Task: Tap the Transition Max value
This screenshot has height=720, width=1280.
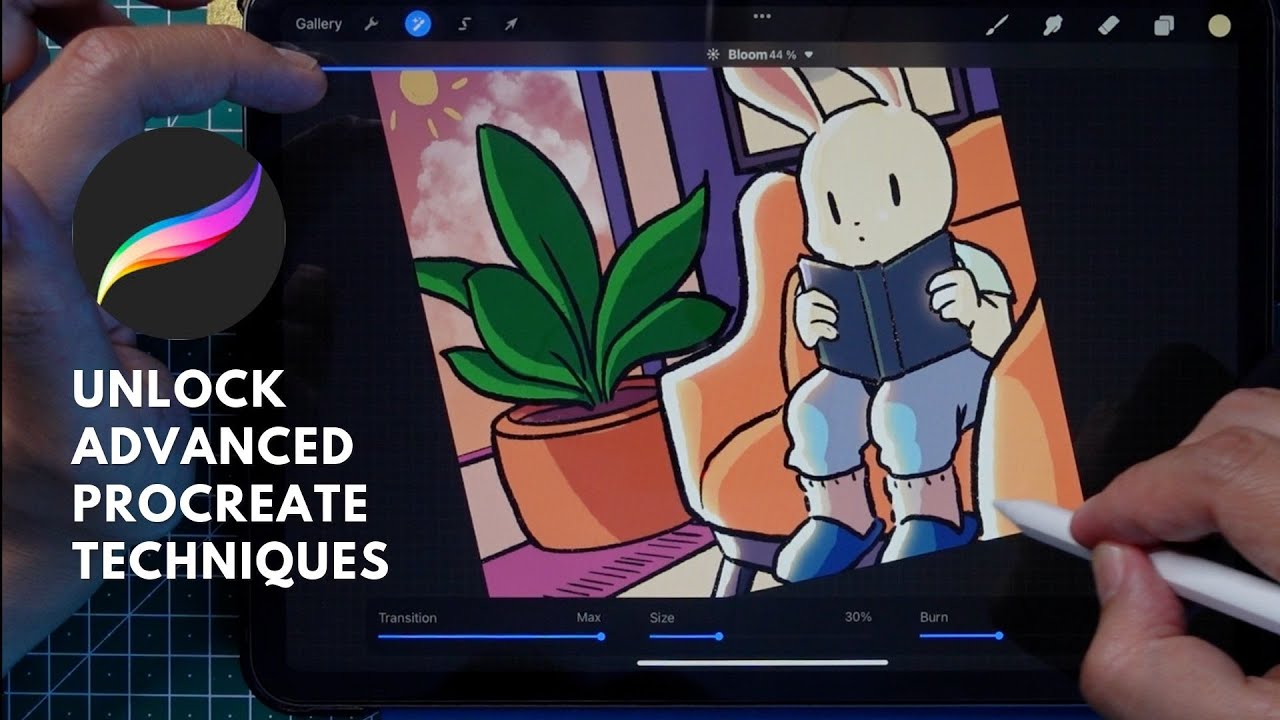Action: click(x=589, y=617)
